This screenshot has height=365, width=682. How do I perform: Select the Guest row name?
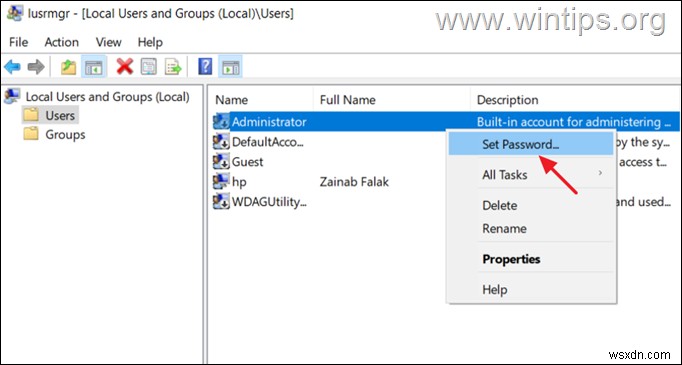click(x=247, y=162)
